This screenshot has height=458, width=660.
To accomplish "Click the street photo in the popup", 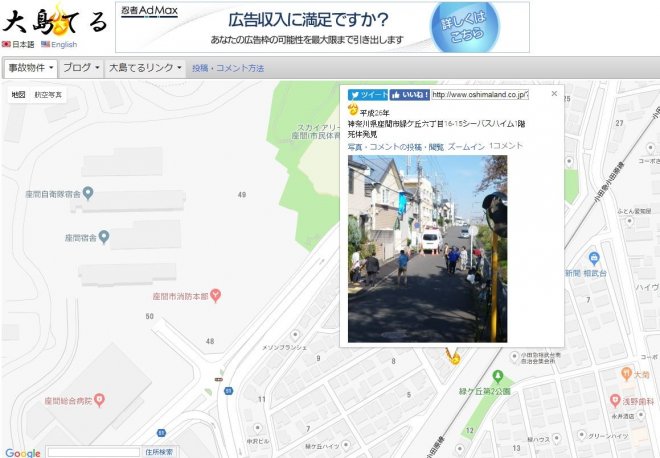I will click(427, 248).
